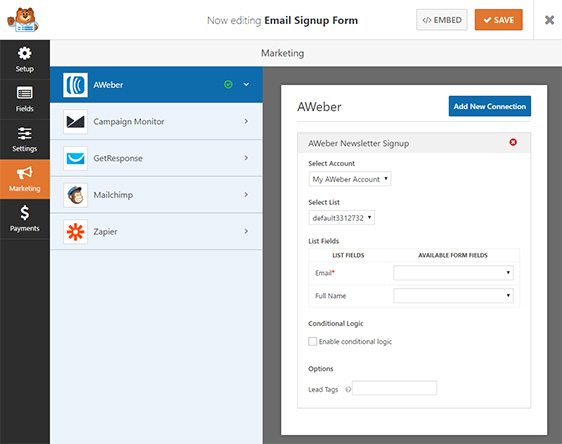Select the GetResponse label
Image resolution: width=562 pixels, height=444 pixels.
coord(118,158)
